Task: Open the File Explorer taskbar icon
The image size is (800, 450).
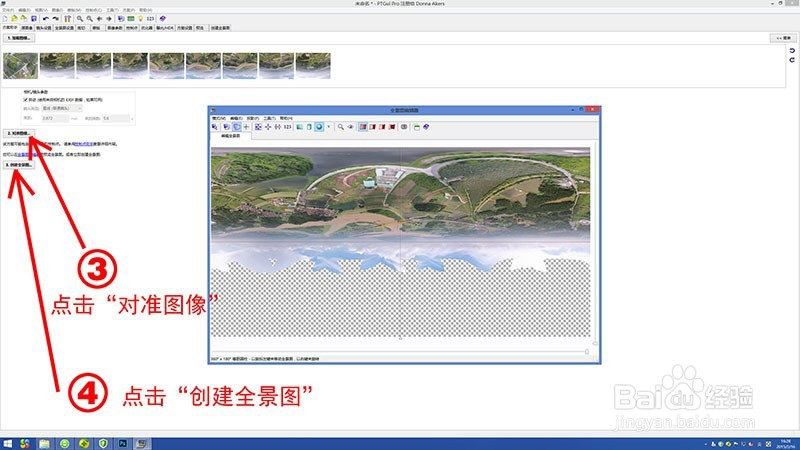Action: click(x=44, y=444)
